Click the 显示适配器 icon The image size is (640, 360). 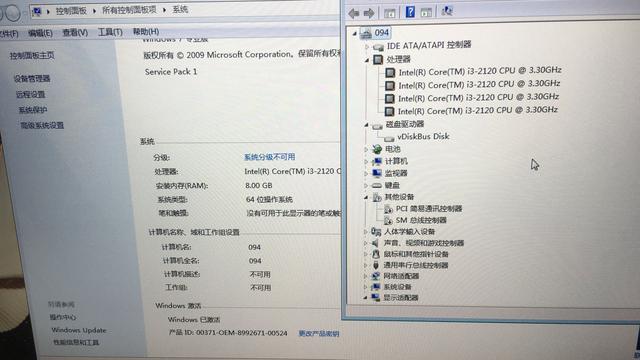pos(376,298)
